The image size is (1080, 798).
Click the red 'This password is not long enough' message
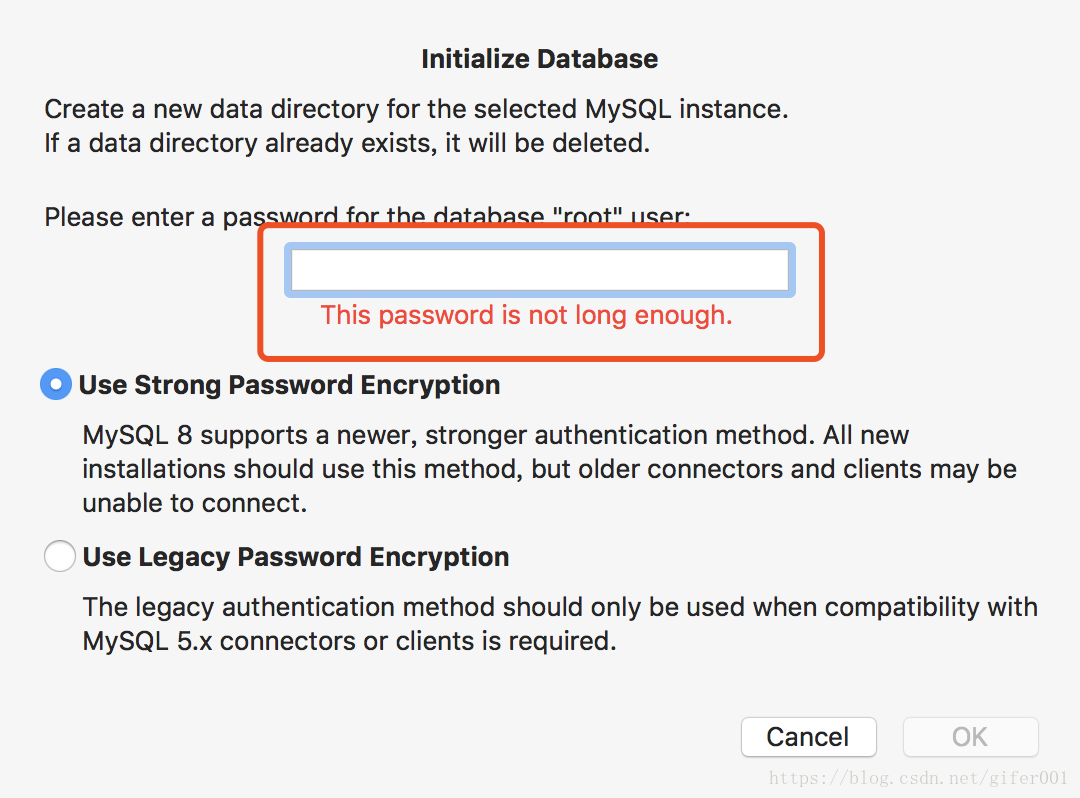(x=526, y=315)
